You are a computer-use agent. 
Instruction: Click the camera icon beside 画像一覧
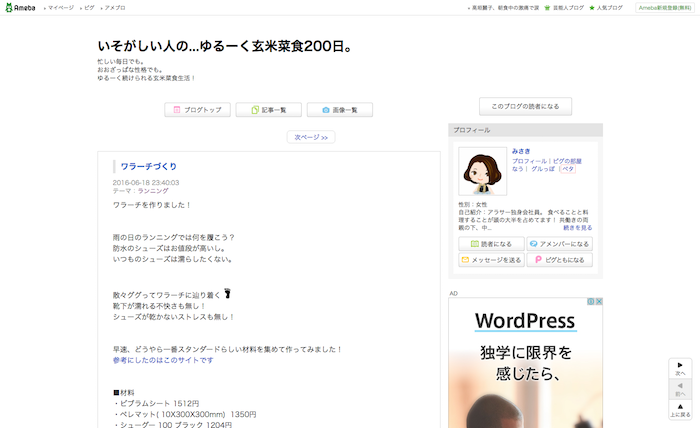[326, 110]
